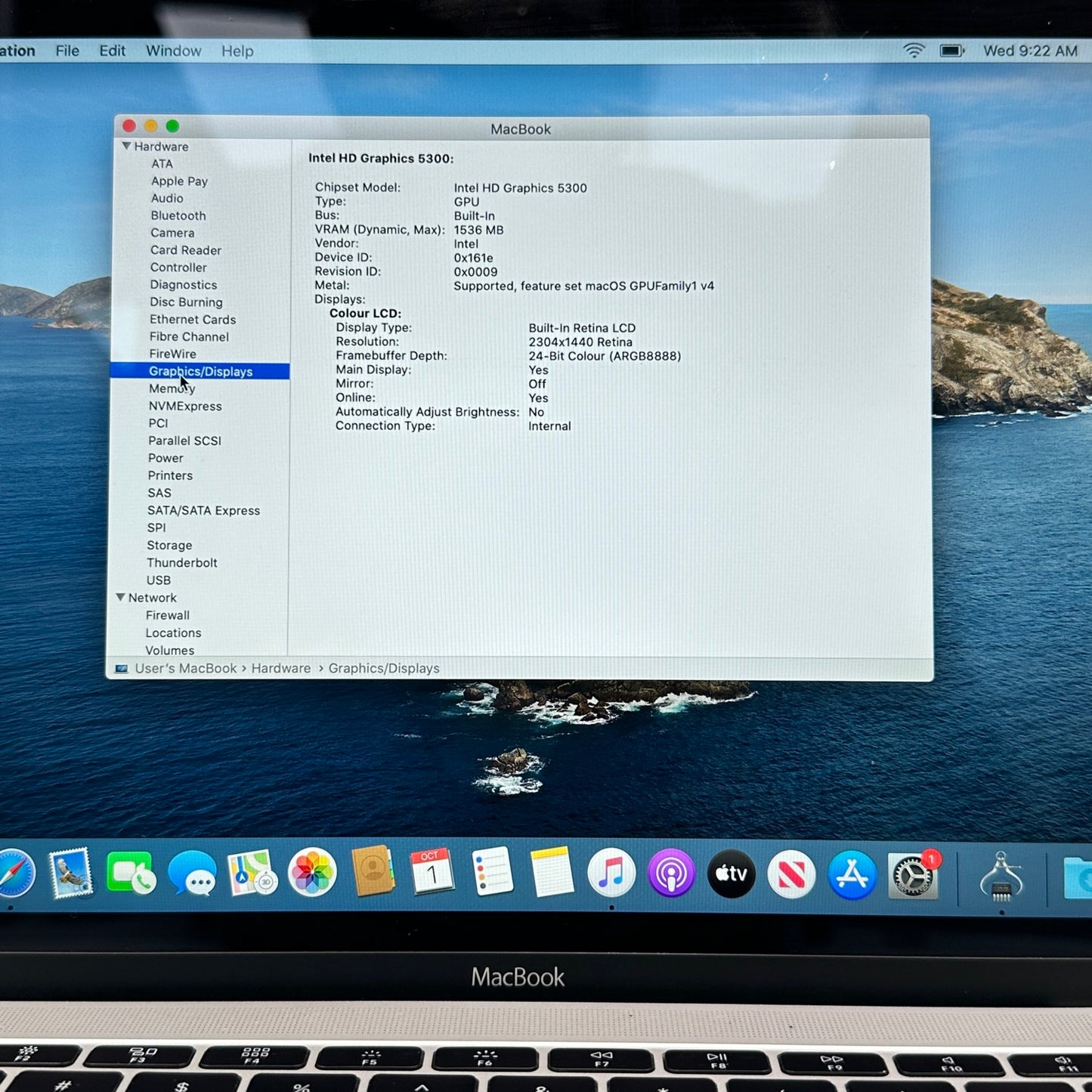Collapse the Network disclosure triangle

[121, 597]
